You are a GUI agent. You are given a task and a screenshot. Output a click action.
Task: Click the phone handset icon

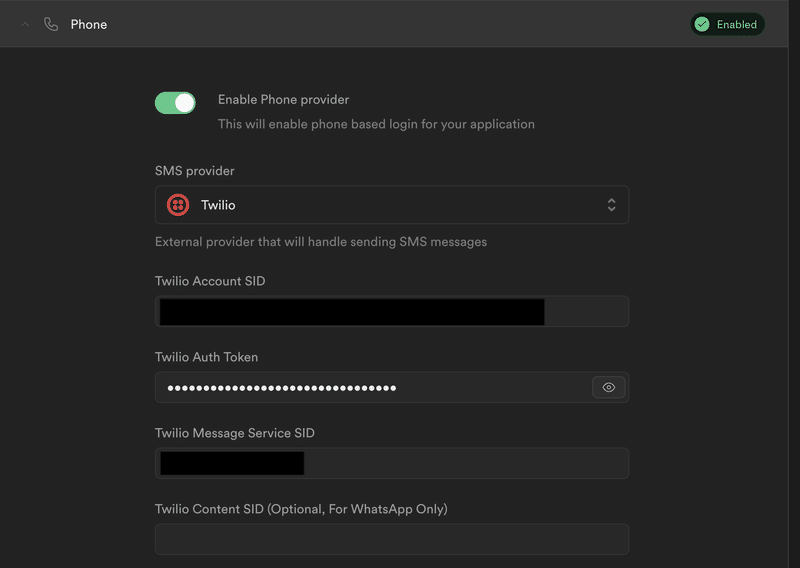(51, 24)
